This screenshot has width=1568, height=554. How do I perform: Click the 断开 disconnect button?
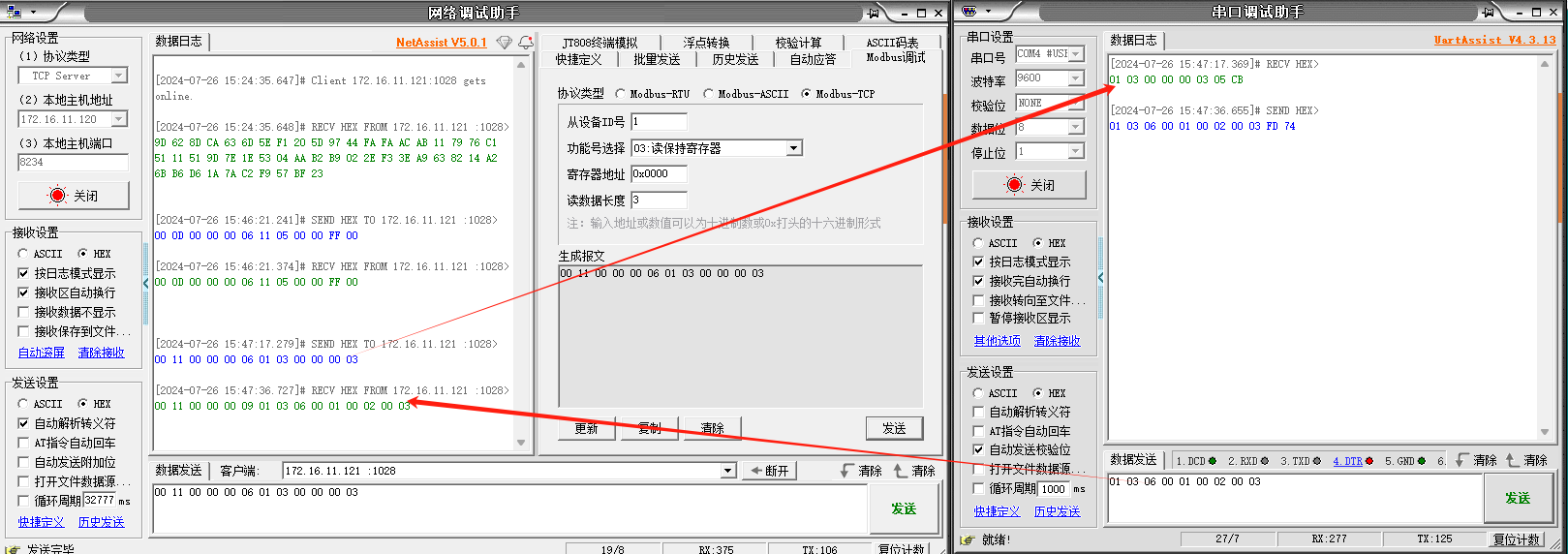tap(770, 471)
